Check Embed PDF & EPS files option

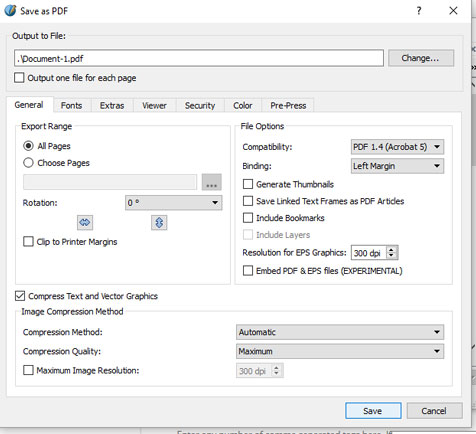(x=248, y=270)
